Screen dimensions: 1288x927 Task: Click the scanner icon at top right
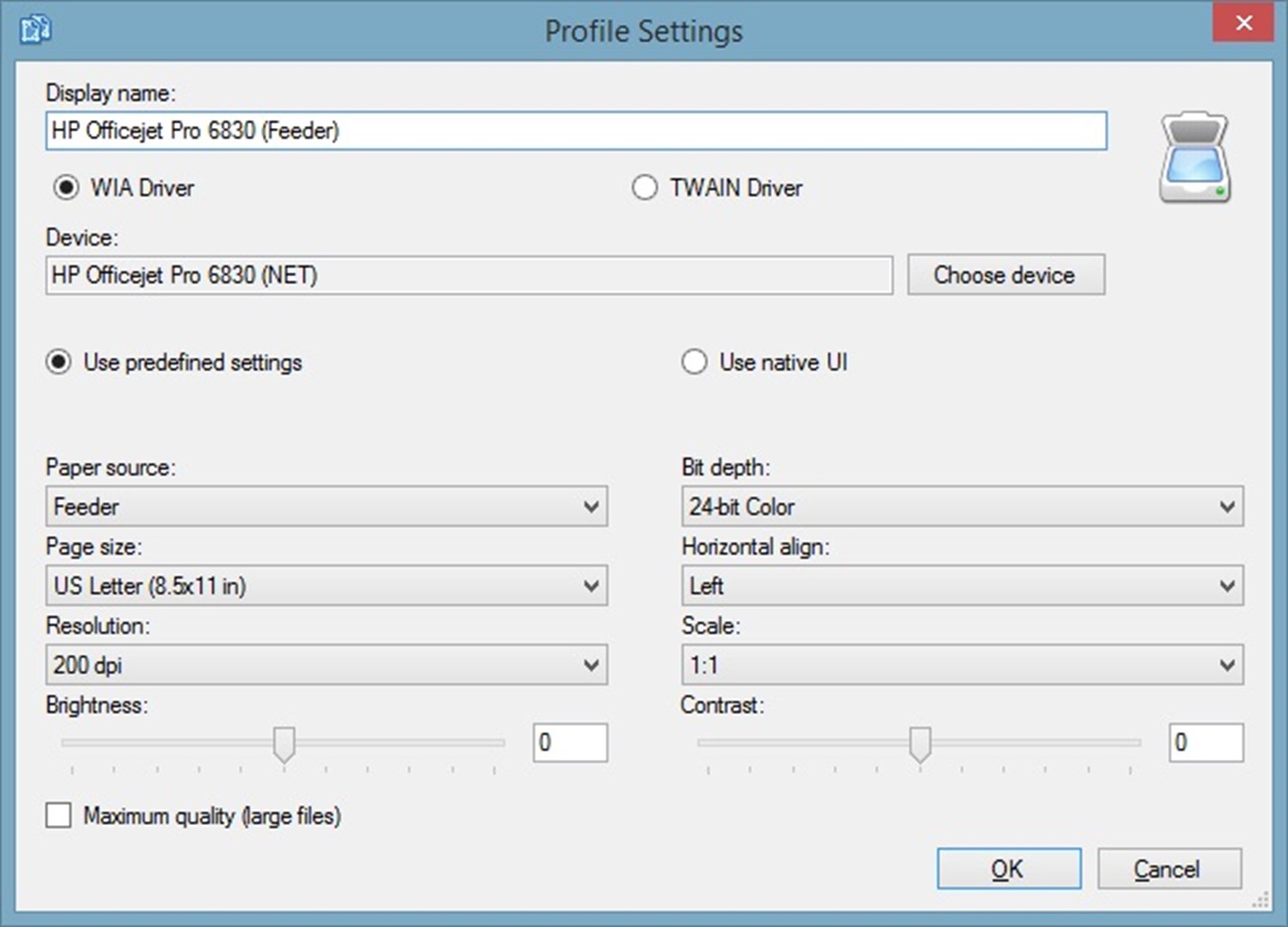1194,158
